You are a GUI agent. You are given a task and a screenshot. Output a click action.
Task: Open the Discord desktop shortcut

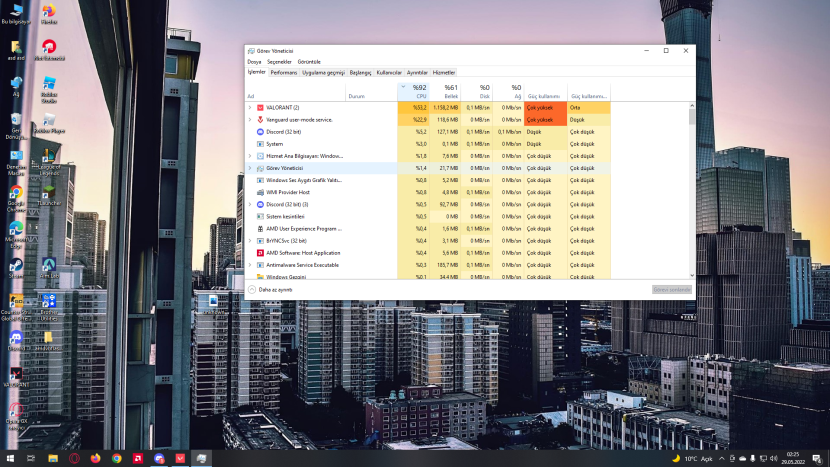click(16, 340)
